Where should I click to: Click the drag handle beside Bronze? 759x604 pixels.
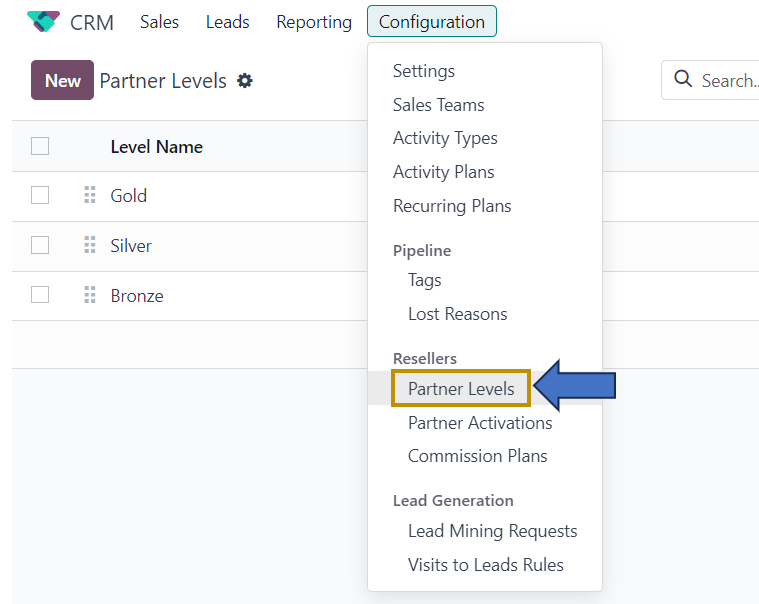point(90,295)
